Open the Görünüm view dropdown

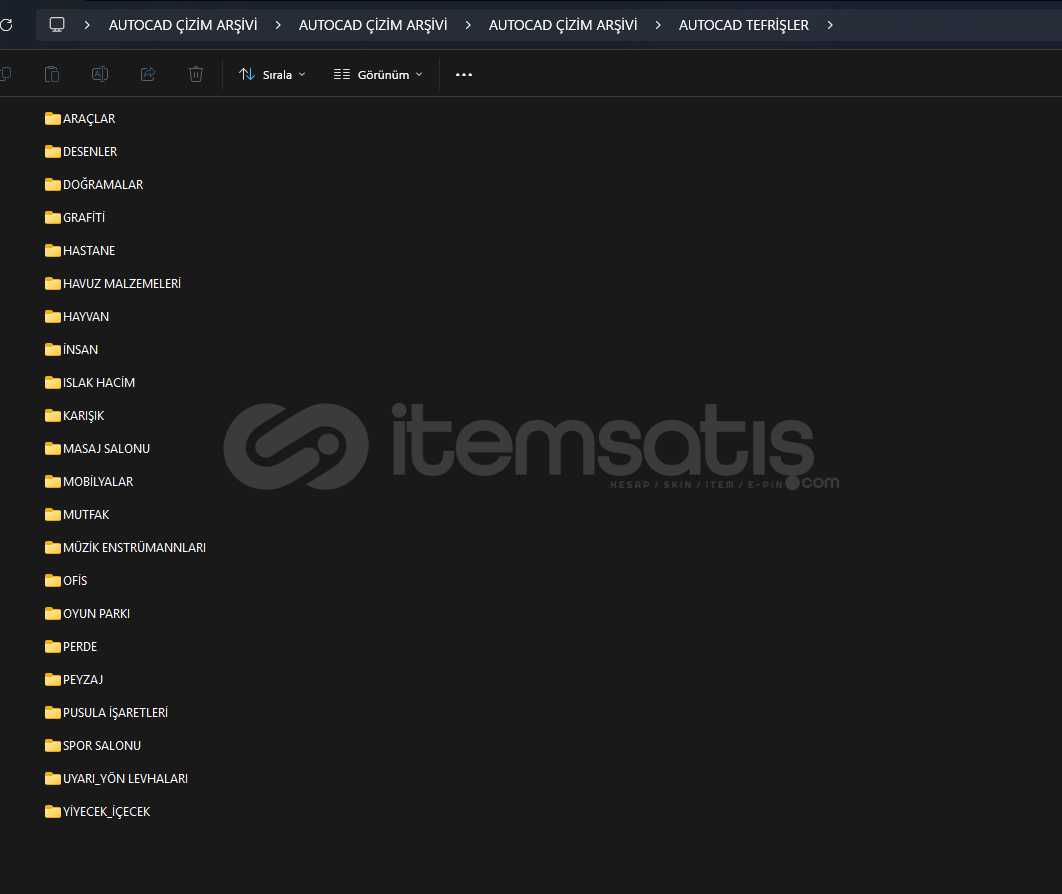pyautogui.click(x=378, y=74)
